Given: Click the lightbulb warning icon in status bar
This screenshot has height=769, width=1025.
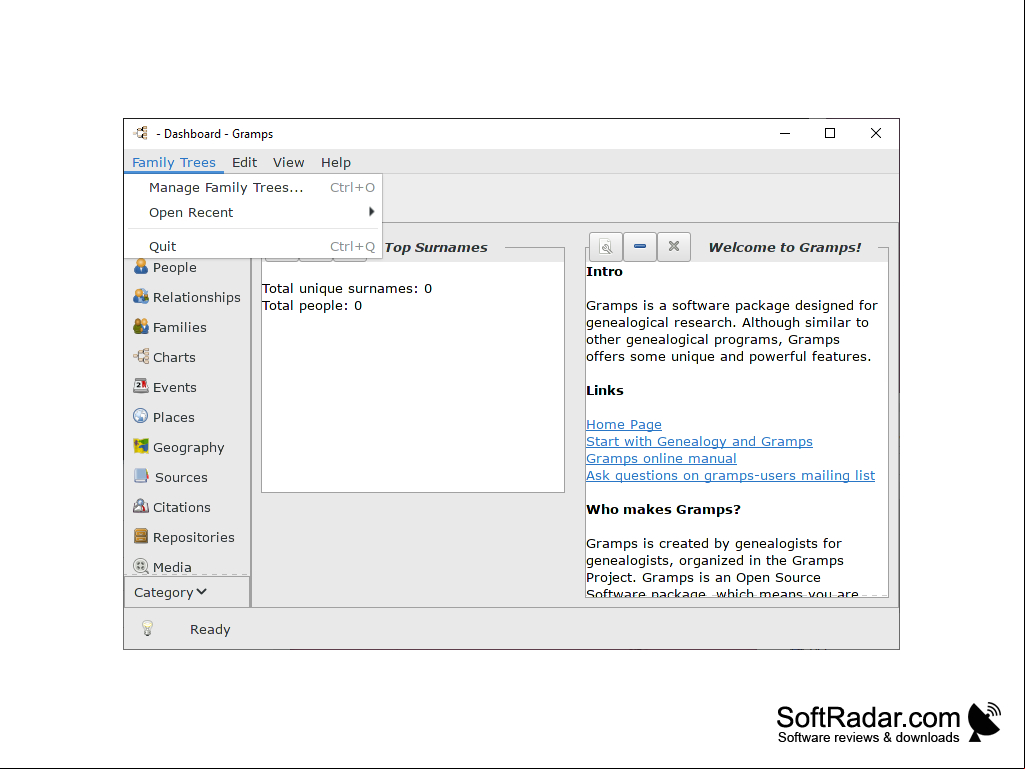Looking at the screenshot, I should [x=148, y=628].
